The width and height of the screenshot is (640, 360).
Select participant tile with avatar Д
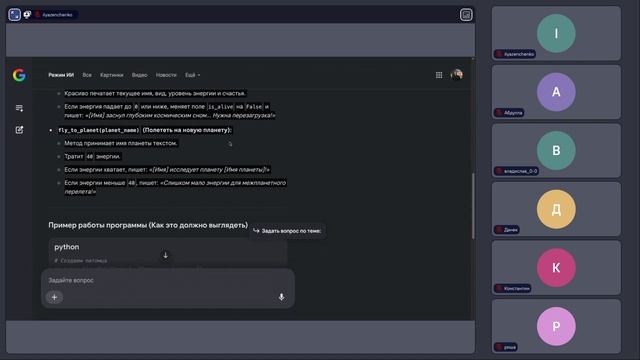click(x=556, y=209)
